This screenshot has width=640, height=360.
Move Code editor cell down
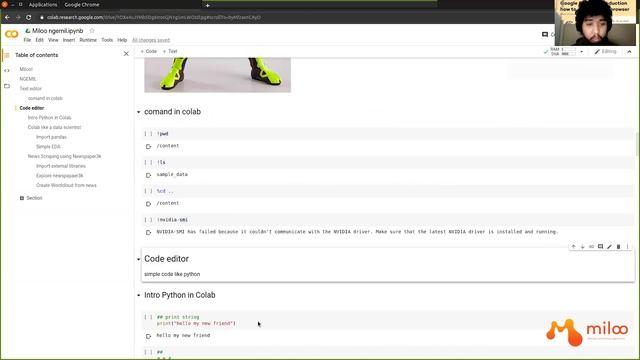(x=582, y=247)
